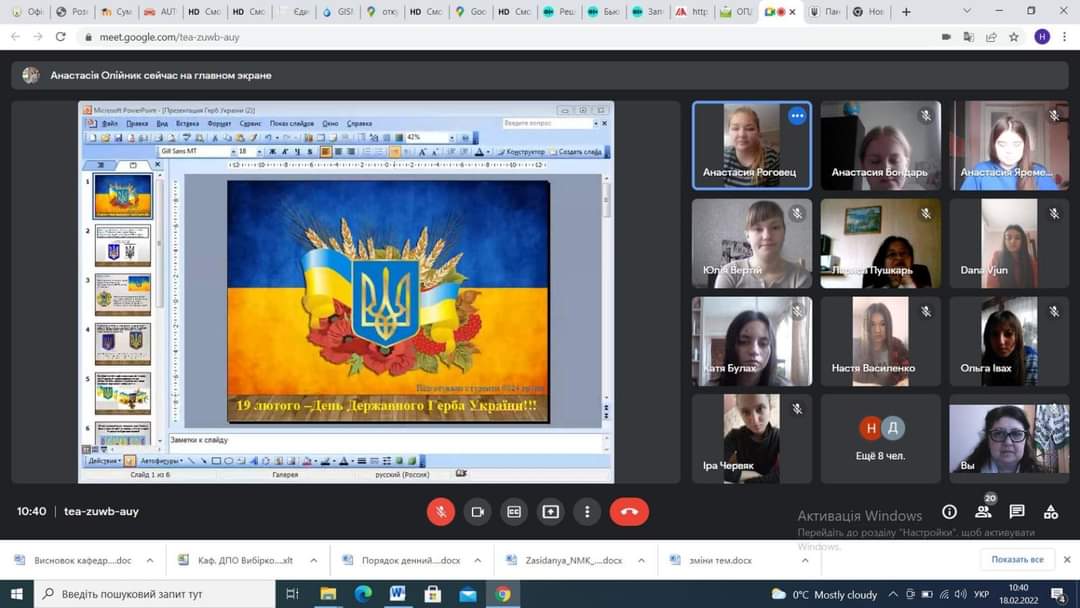
Task: Click Показать все downloads button
Action: click(1017, 560)
